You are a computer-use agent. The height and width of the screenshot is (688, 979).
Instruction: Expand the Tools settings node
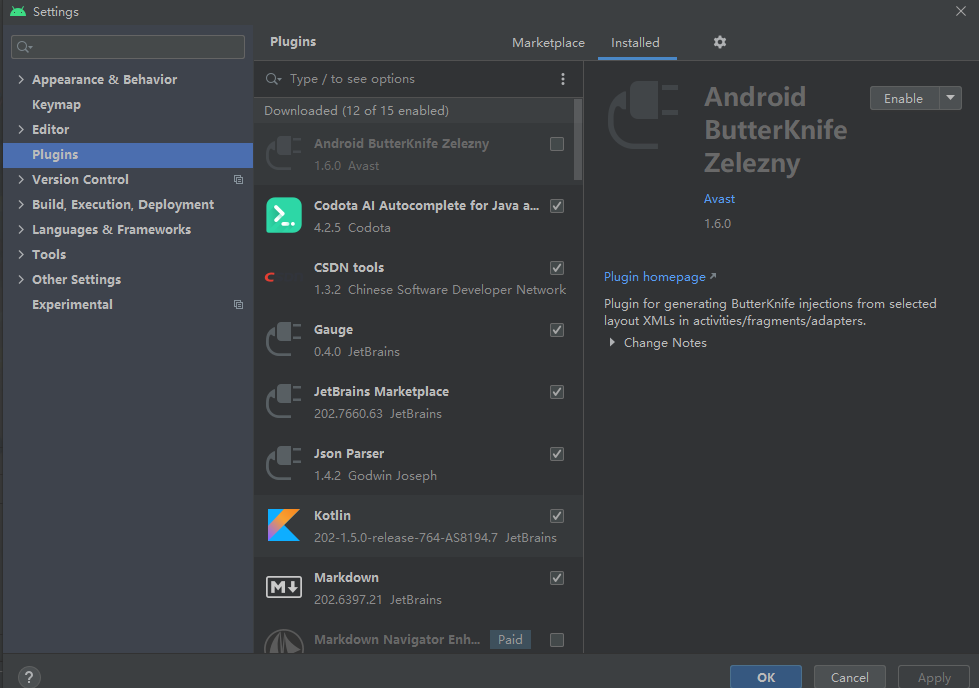coord(21,254)
